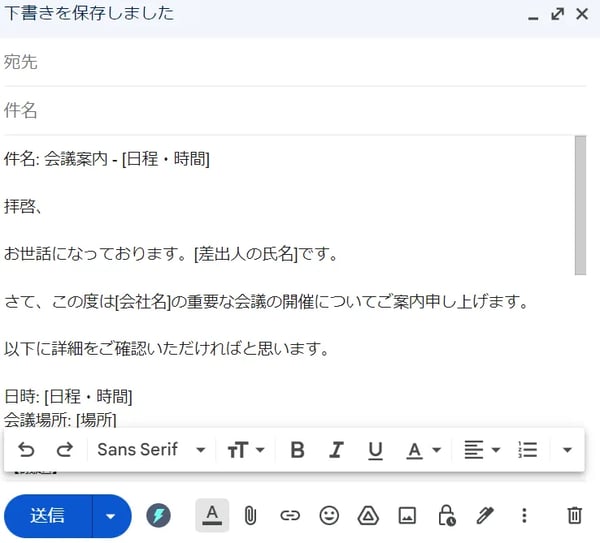The image size is (600, 543).
Task: Toggle italic formatting
Action: click(336, 450)
